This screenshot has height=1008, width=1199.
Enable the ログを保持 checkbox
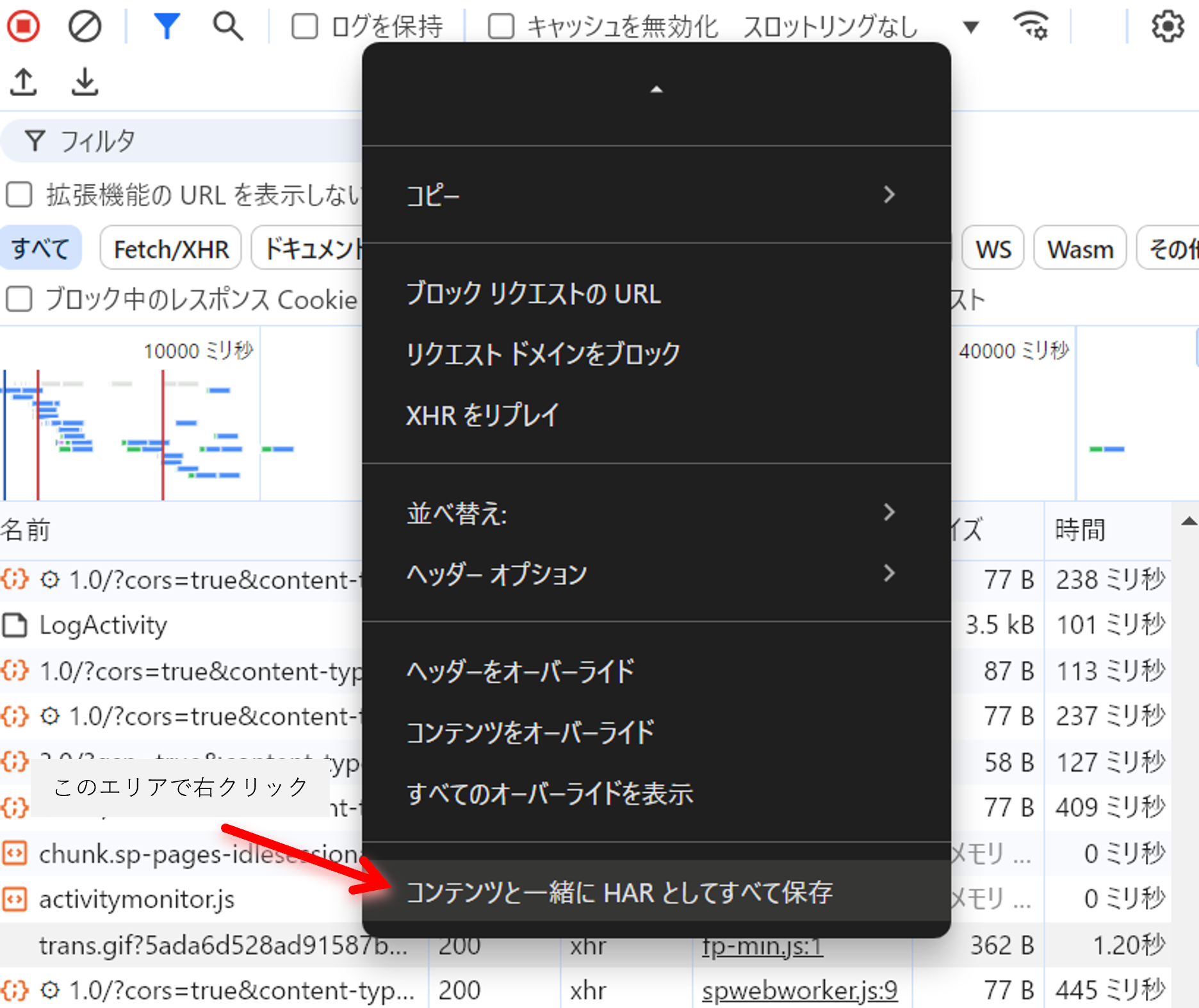click(304, 26)
